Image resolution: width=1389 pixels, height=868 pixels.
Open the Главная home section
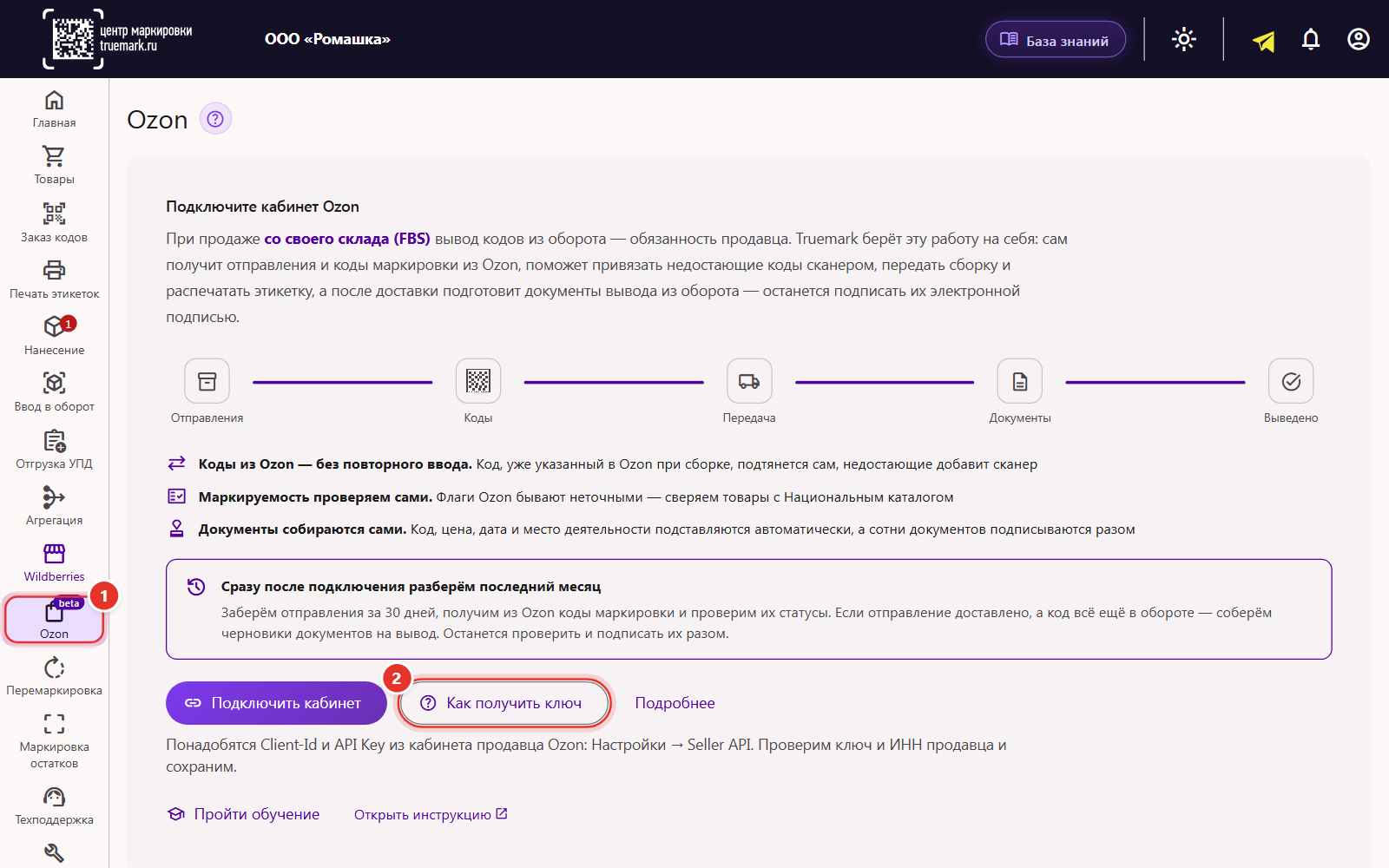tap(54, 109)
